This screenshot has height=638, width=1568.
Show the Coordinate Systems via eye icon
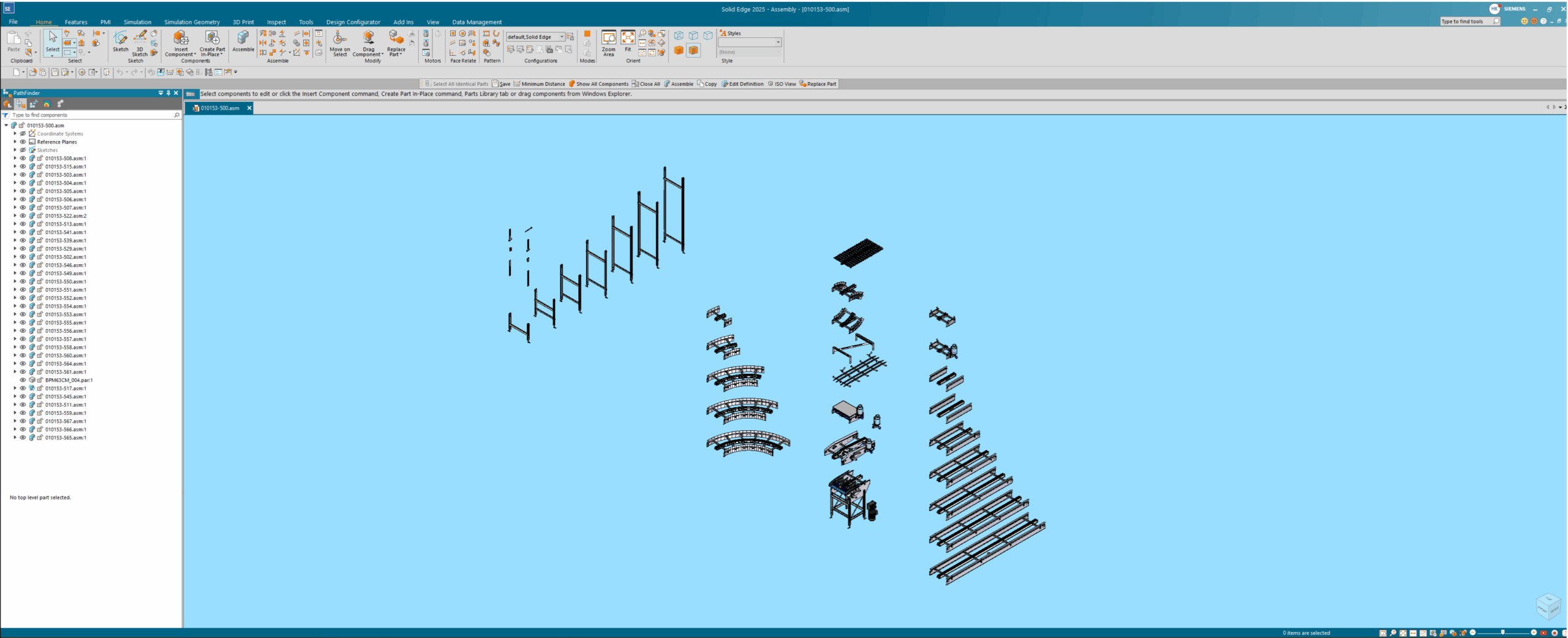coord(23,134)
